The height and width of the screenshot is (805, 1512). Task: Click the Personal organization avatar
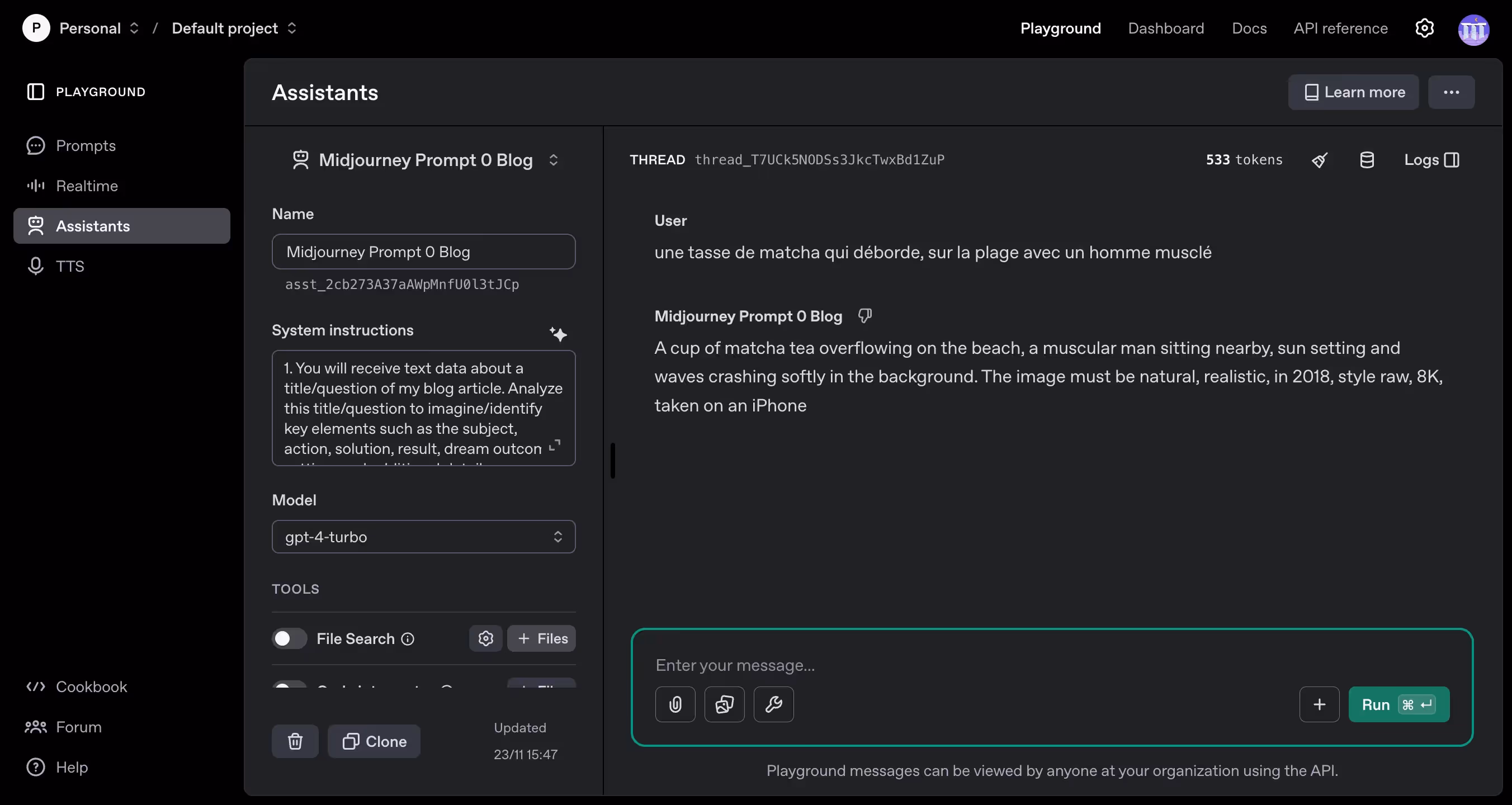[x=36, y=28]
